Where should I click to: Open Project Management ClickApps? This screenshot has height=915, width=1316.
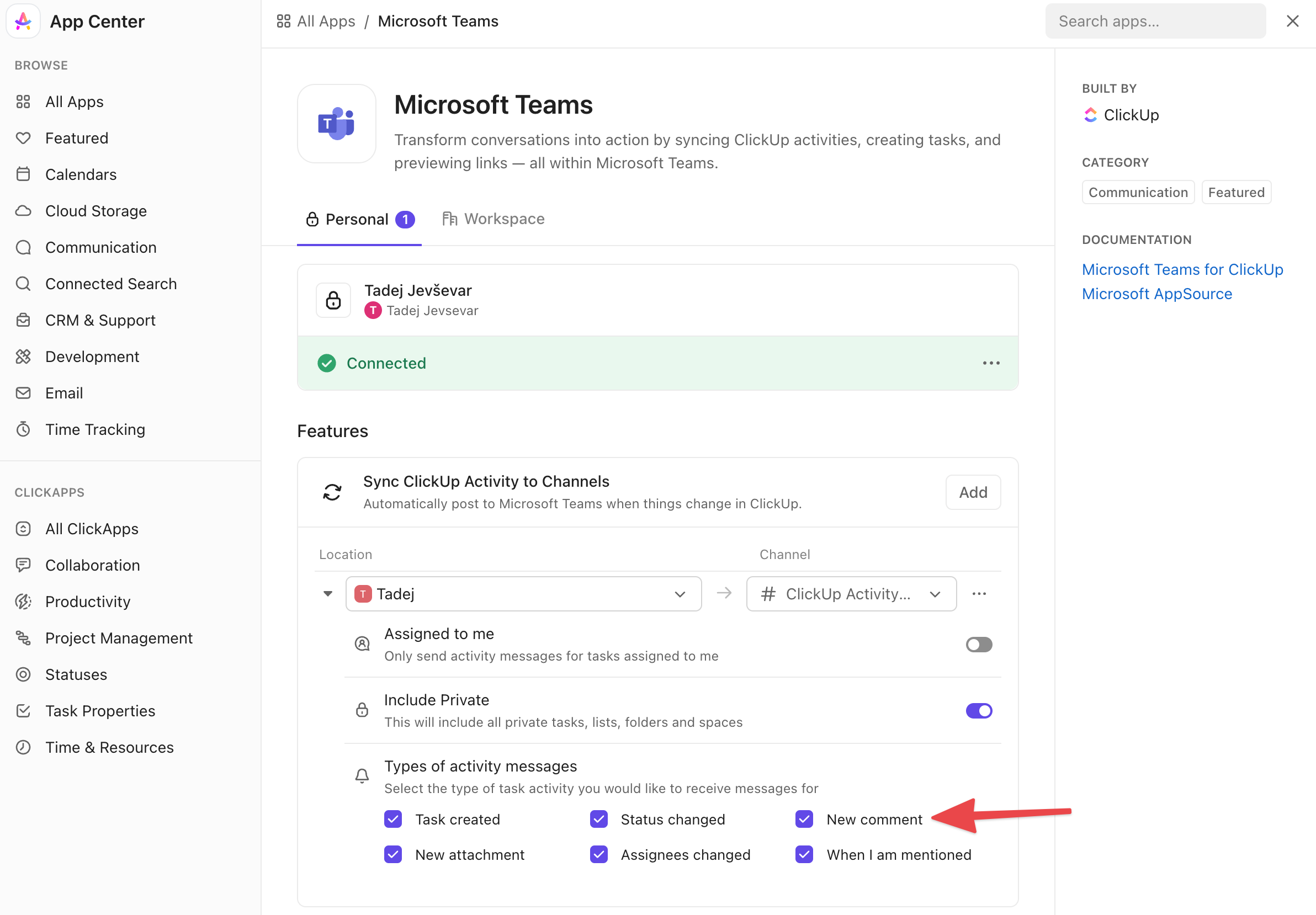pos(119,638)
